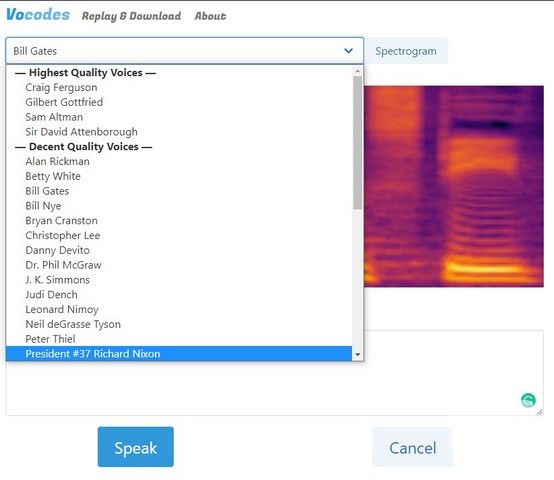
Task: Click the dropdown chevron arrow for the voice selector
Action: tap(348, 51)
